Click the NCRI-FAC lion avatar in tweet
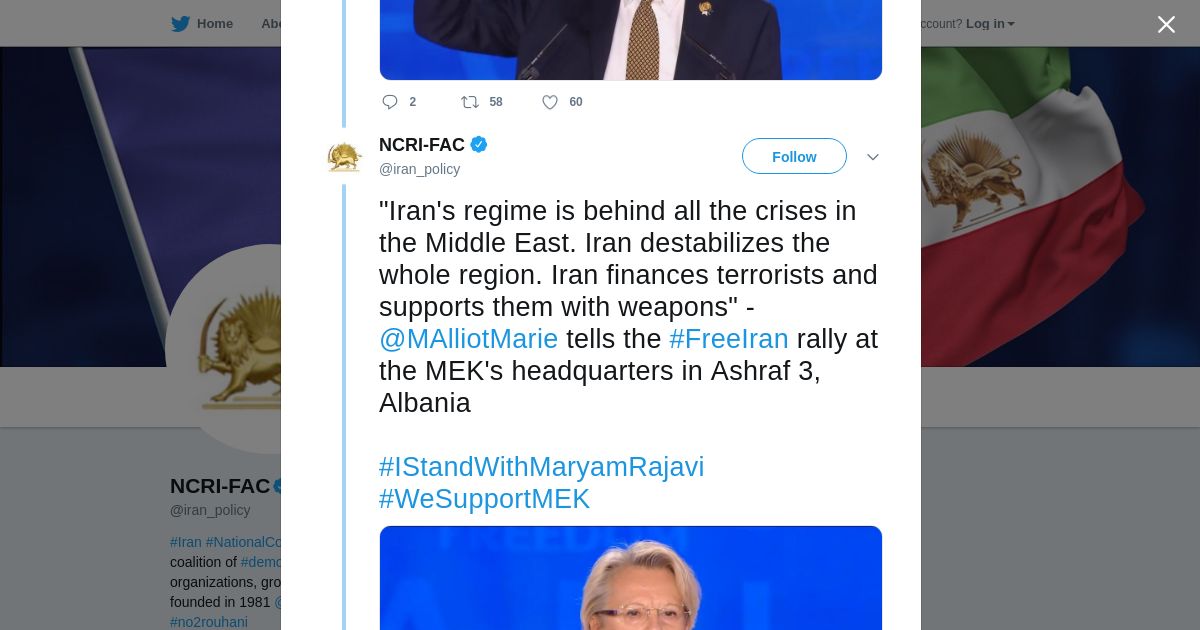Image resolution: width=1200 pixels, height=630 pixels. tap(344, 157)
